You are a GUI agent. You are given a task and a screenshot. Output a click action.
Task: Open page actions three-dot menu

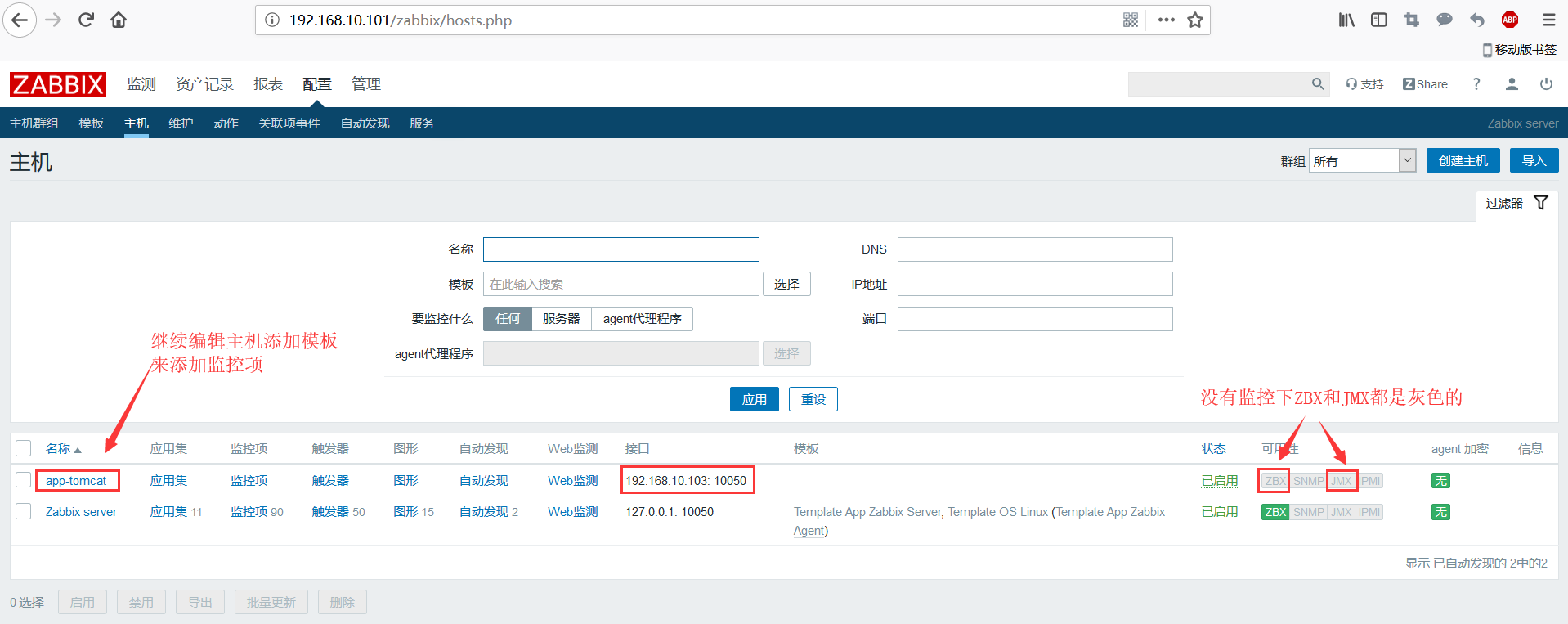point(1167,20)
